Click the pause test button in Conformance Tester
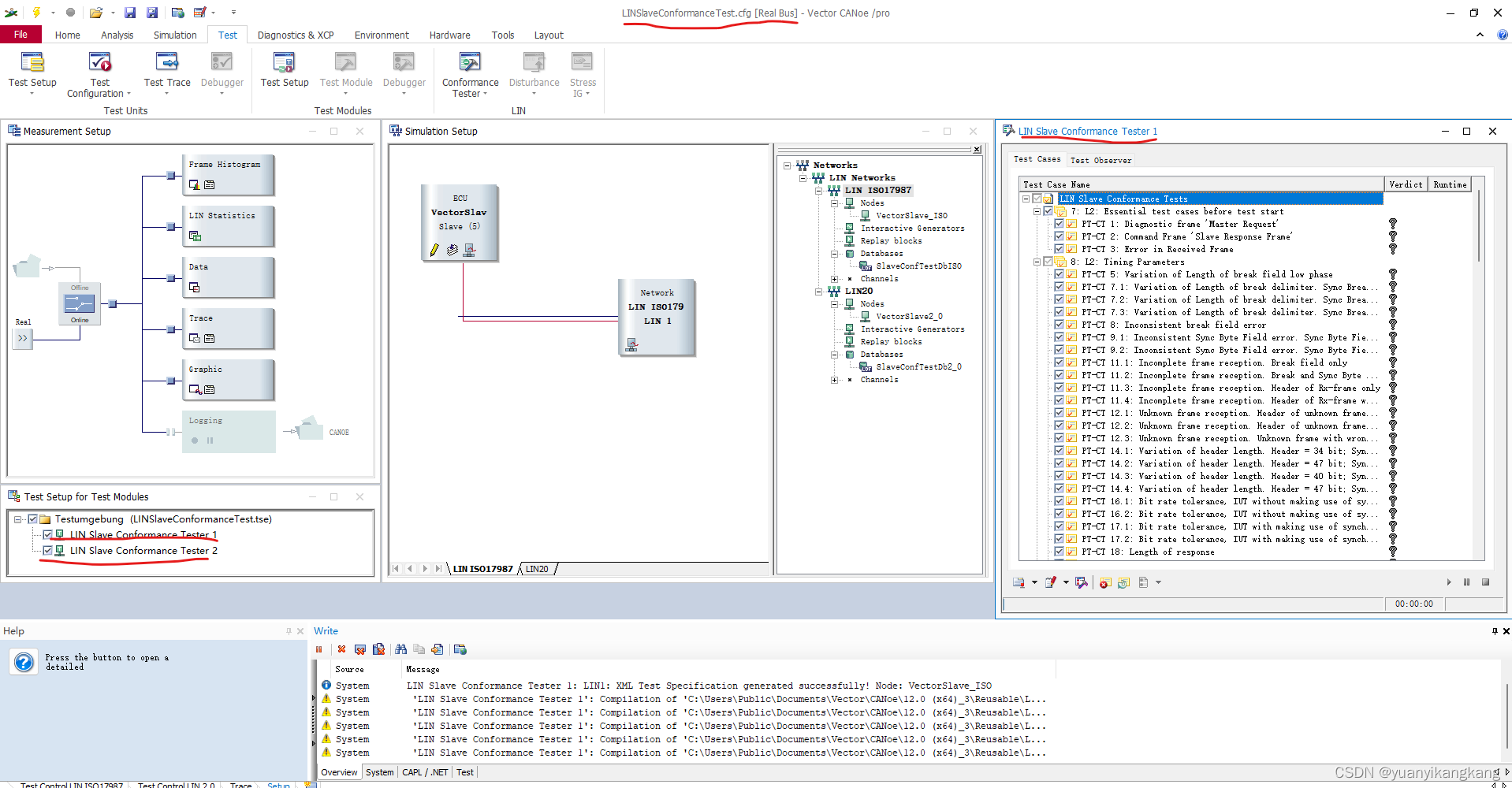Viewport: 1512px width, 788px height. point(1466,582)
